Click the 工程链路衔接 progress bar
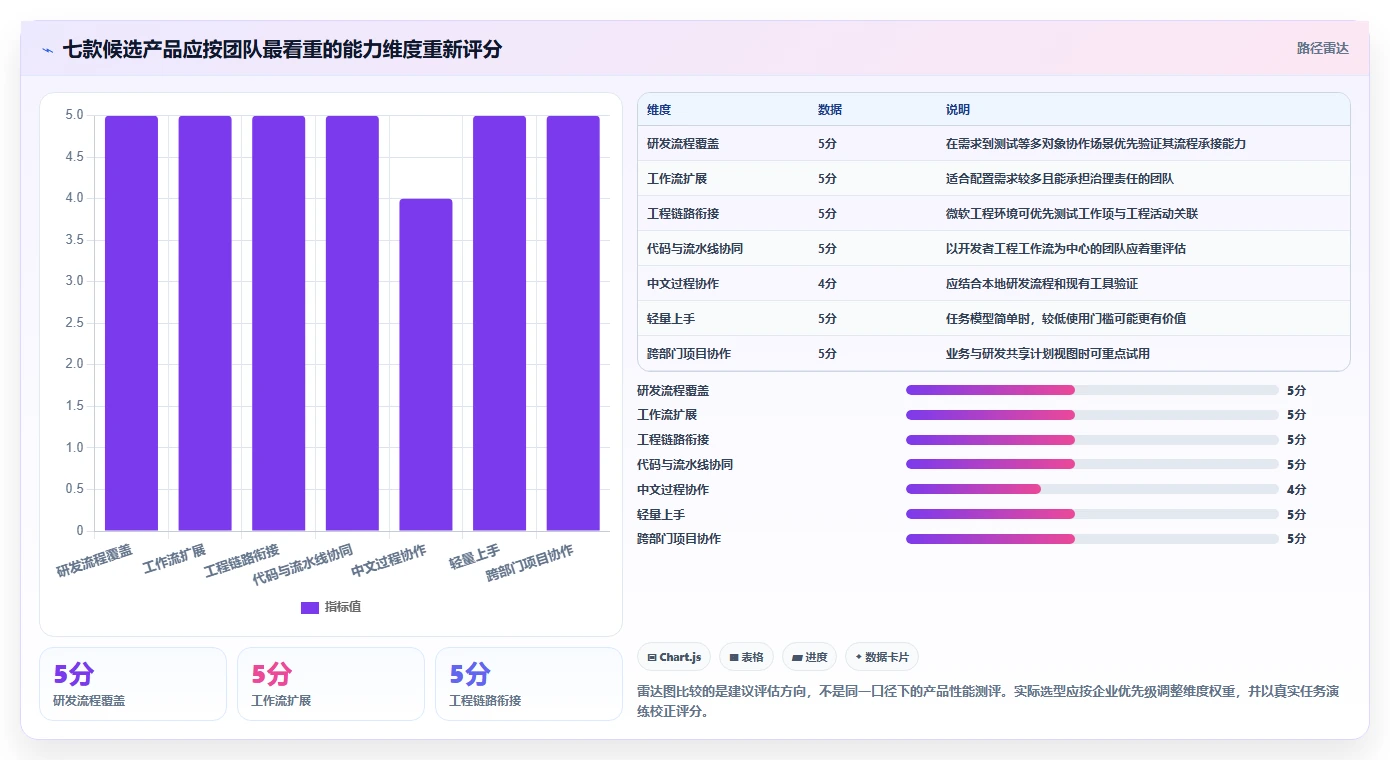 [1092, 440]
